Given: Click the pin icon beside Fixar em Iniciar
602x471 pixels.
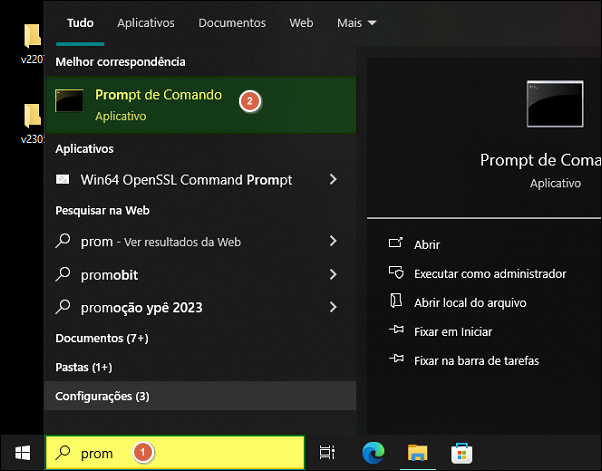Looking at the screenshot, I should (x=396, y=329).
